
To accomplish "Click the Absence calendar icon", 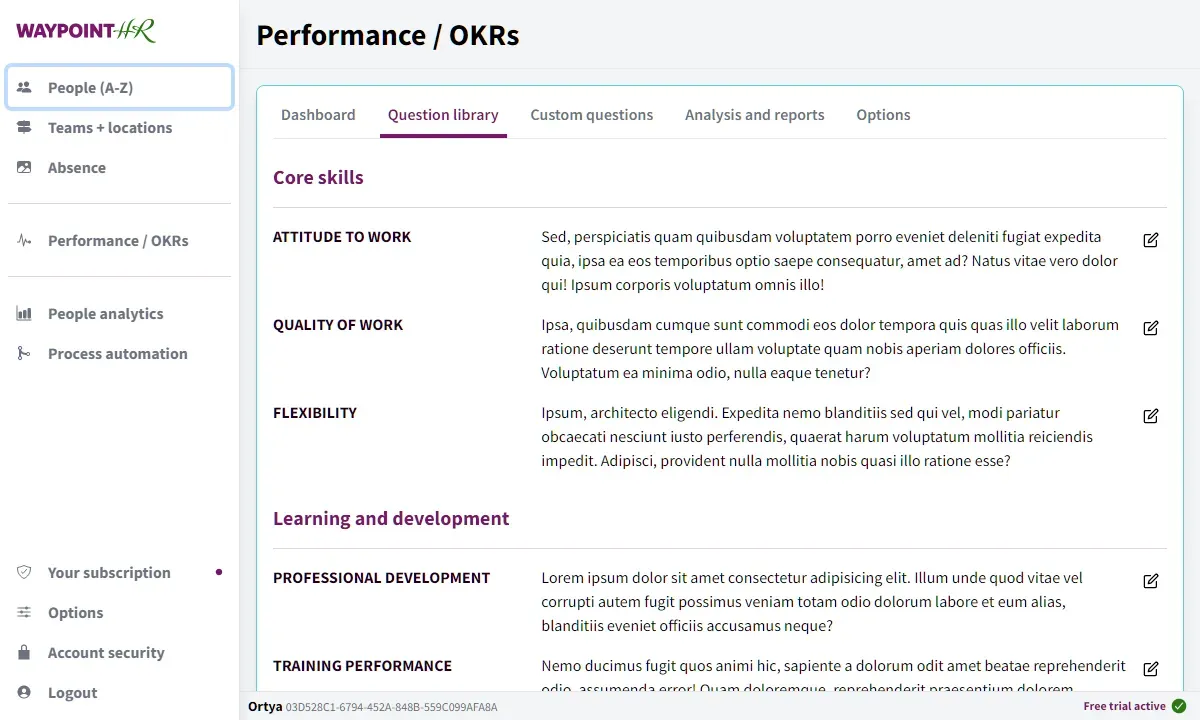I will 24,167.
